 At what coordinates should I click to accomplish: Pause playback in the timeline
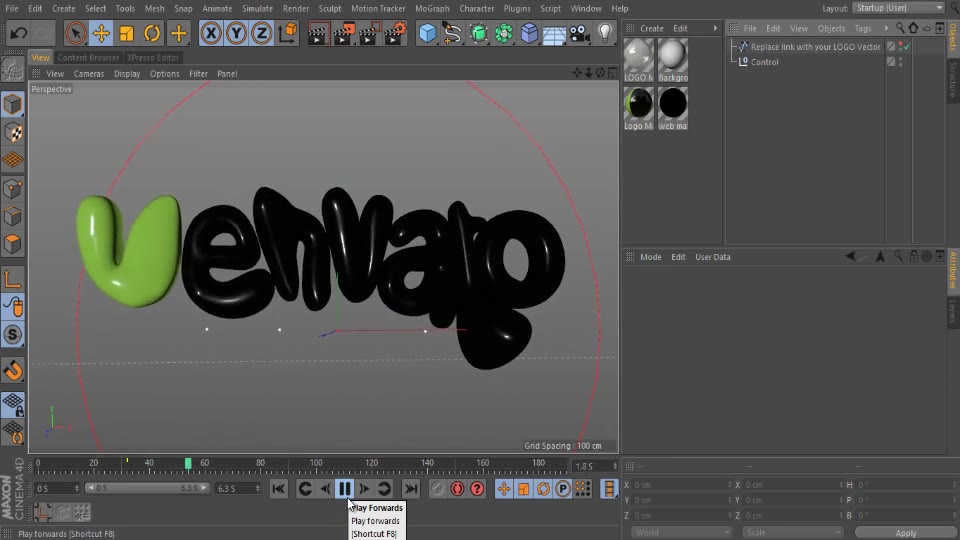coord(344,488)
